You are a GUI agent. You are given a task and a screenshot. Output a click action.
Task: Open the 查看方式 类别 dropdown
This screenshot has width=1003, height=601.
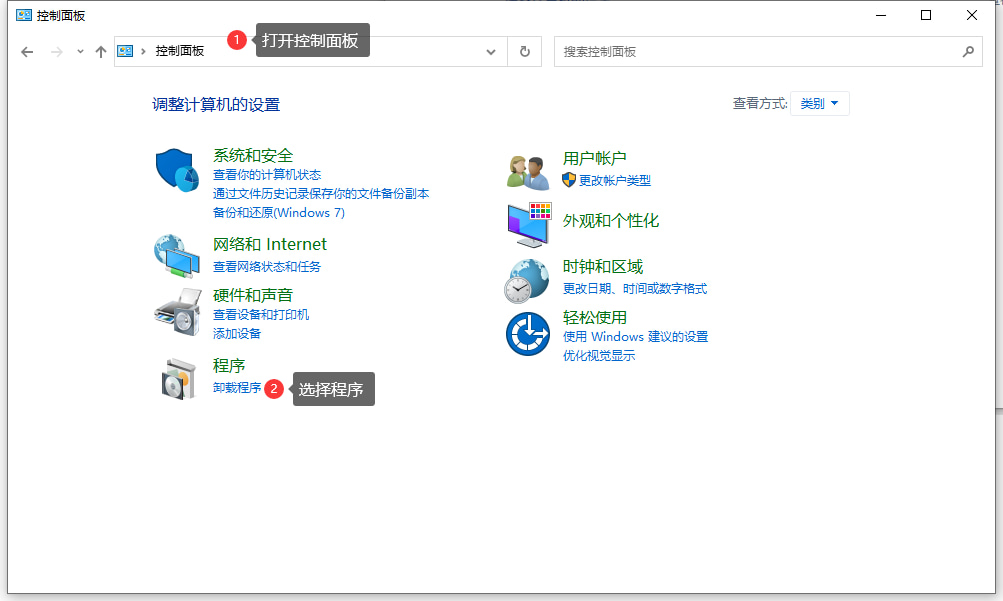point(819,102)
